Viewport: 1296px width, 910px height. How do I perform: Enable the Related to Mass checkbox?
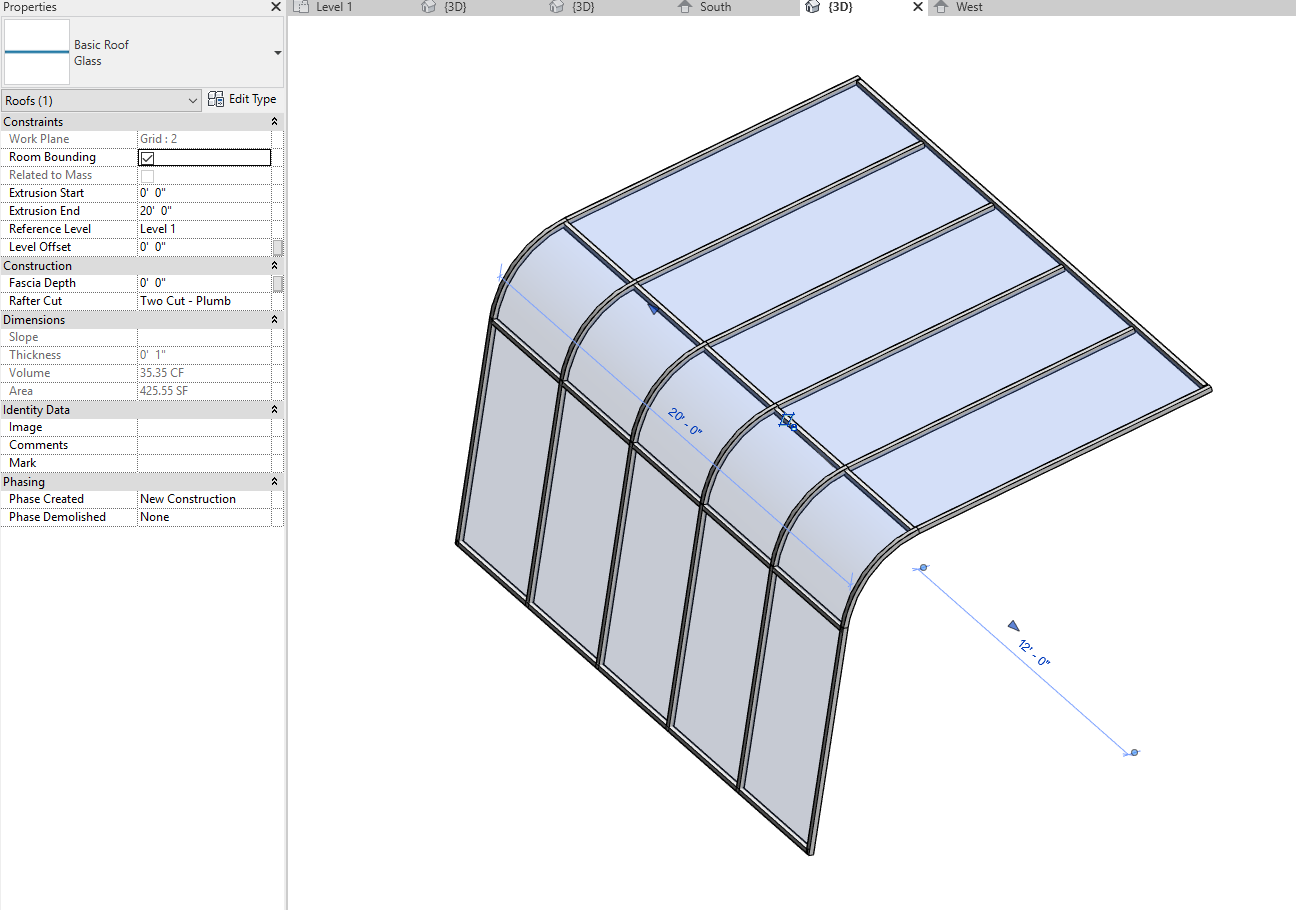pyautogui.click(x=146, y=175)
